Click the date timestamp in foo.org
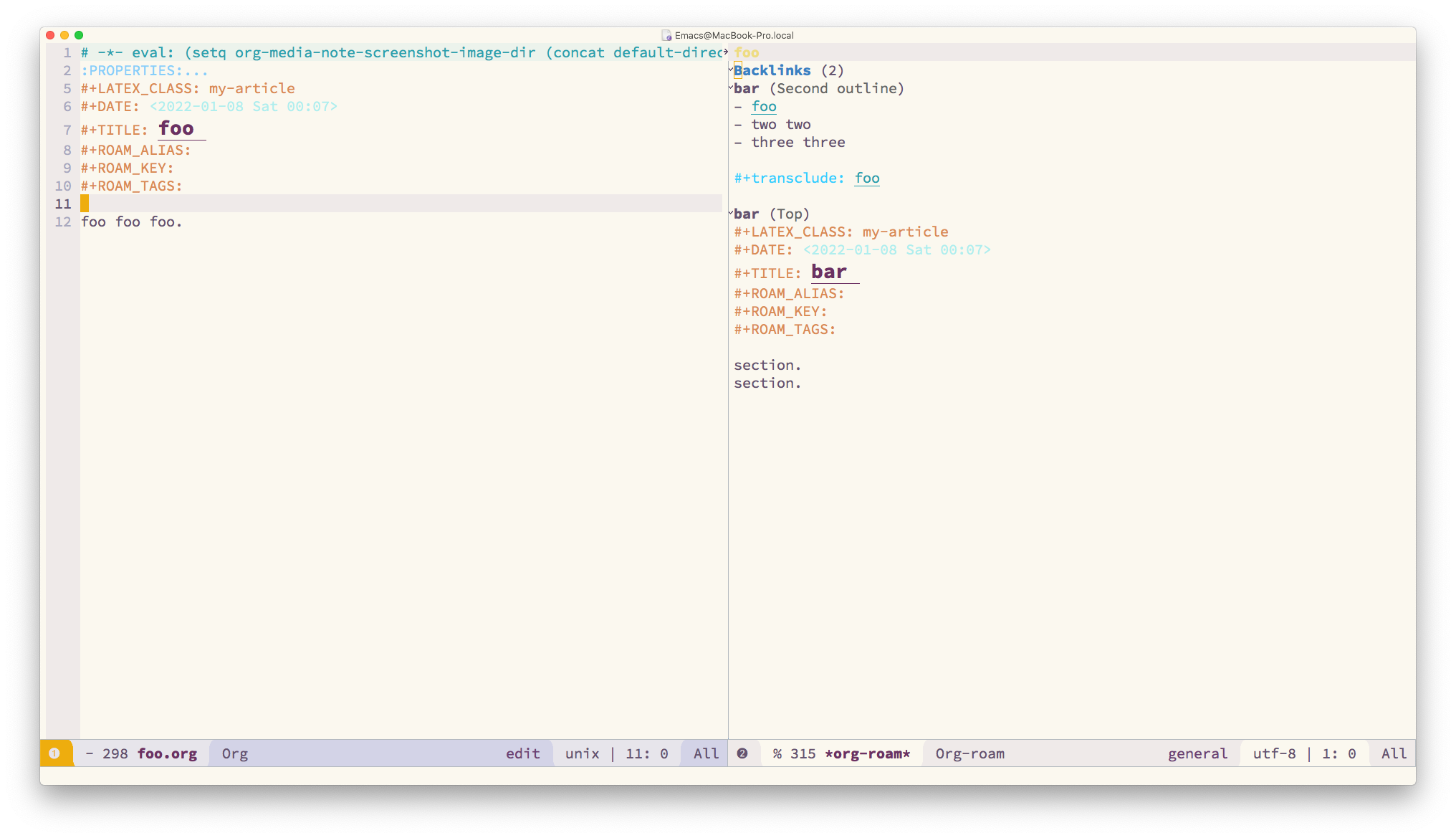1456x838 pixels. coord(244,106)
